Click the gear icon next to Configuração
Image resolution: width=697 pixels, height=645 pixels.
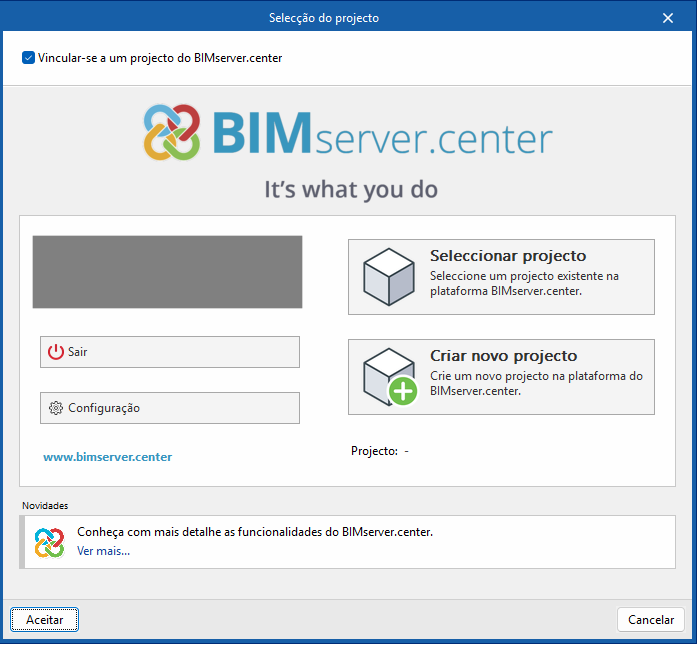click(x=56, y=408)
